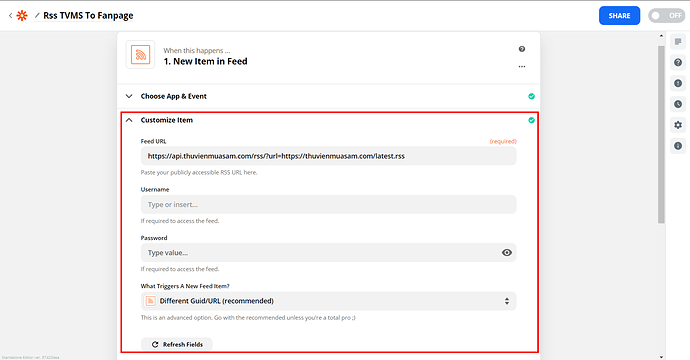690x360 pixels.
Task: Open the notes icon in right sidebar
Action: click(678, 42)
